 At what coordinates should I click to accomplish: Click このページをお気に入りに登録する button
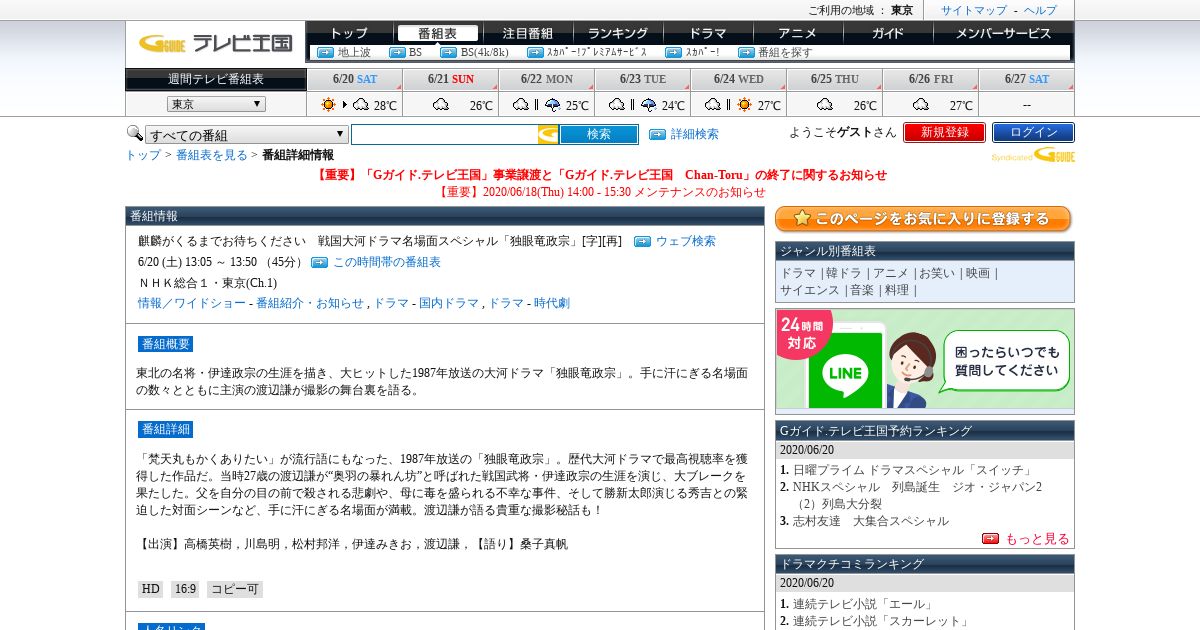pyautogui.click(x=923, y=219)
